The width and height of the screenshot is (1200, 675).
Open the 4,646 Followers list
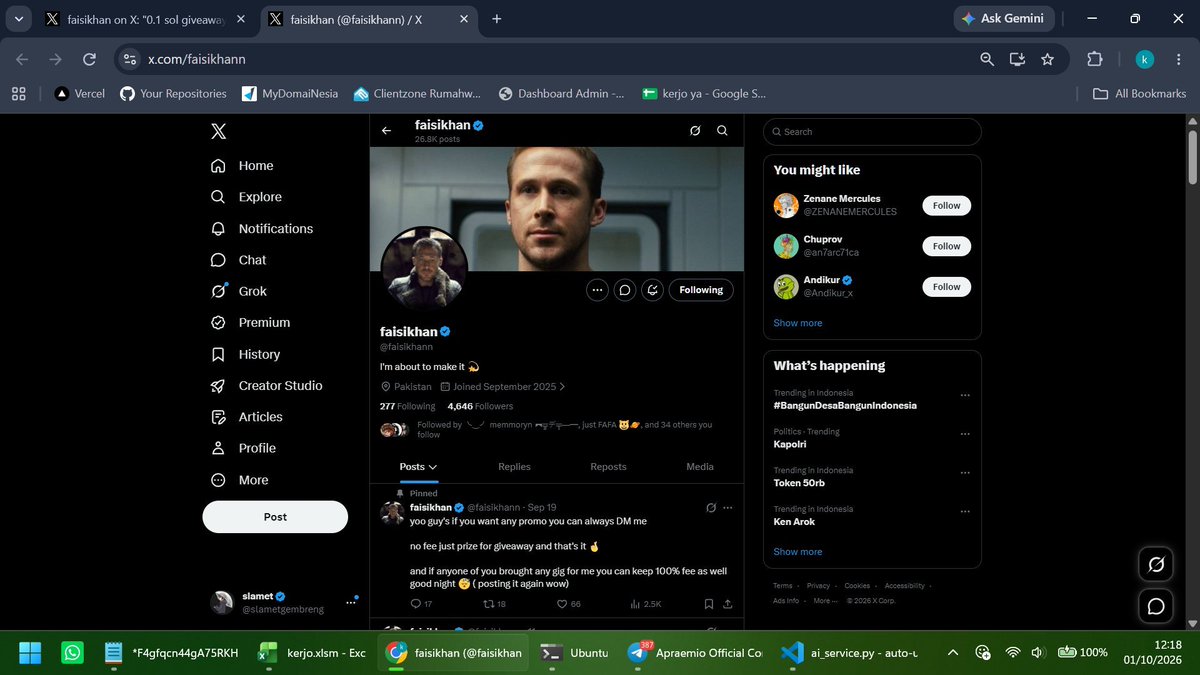[480, 407]
